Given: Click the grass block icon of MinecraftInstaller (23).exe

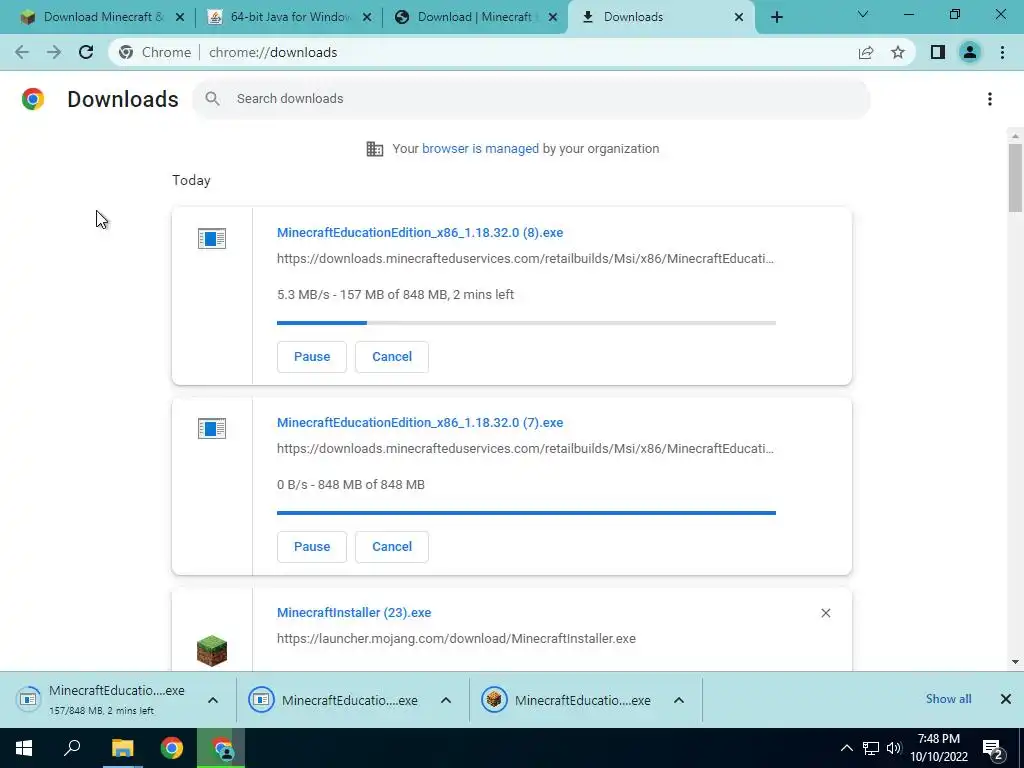Looking at the screenshot, I should [212, 650].
